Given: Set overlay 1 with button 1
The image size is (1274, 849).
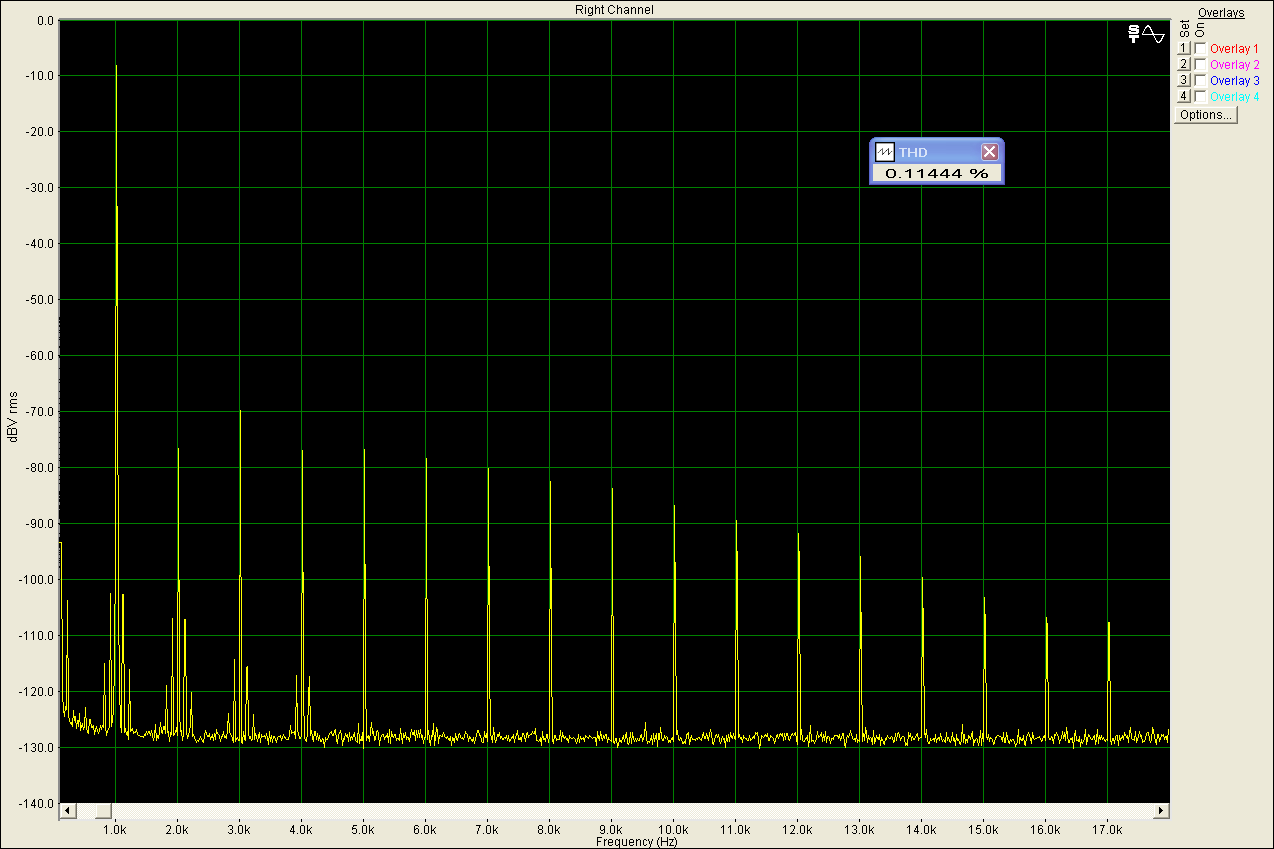Looking at the screenshot, I should point(1183,48).
